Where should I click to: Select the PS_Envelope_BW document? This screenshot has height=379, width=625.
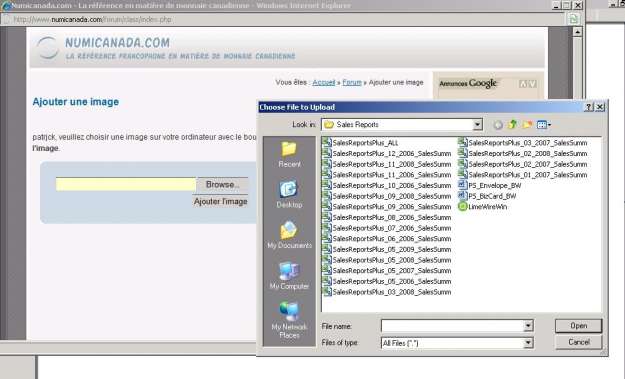tap(490, 185)
